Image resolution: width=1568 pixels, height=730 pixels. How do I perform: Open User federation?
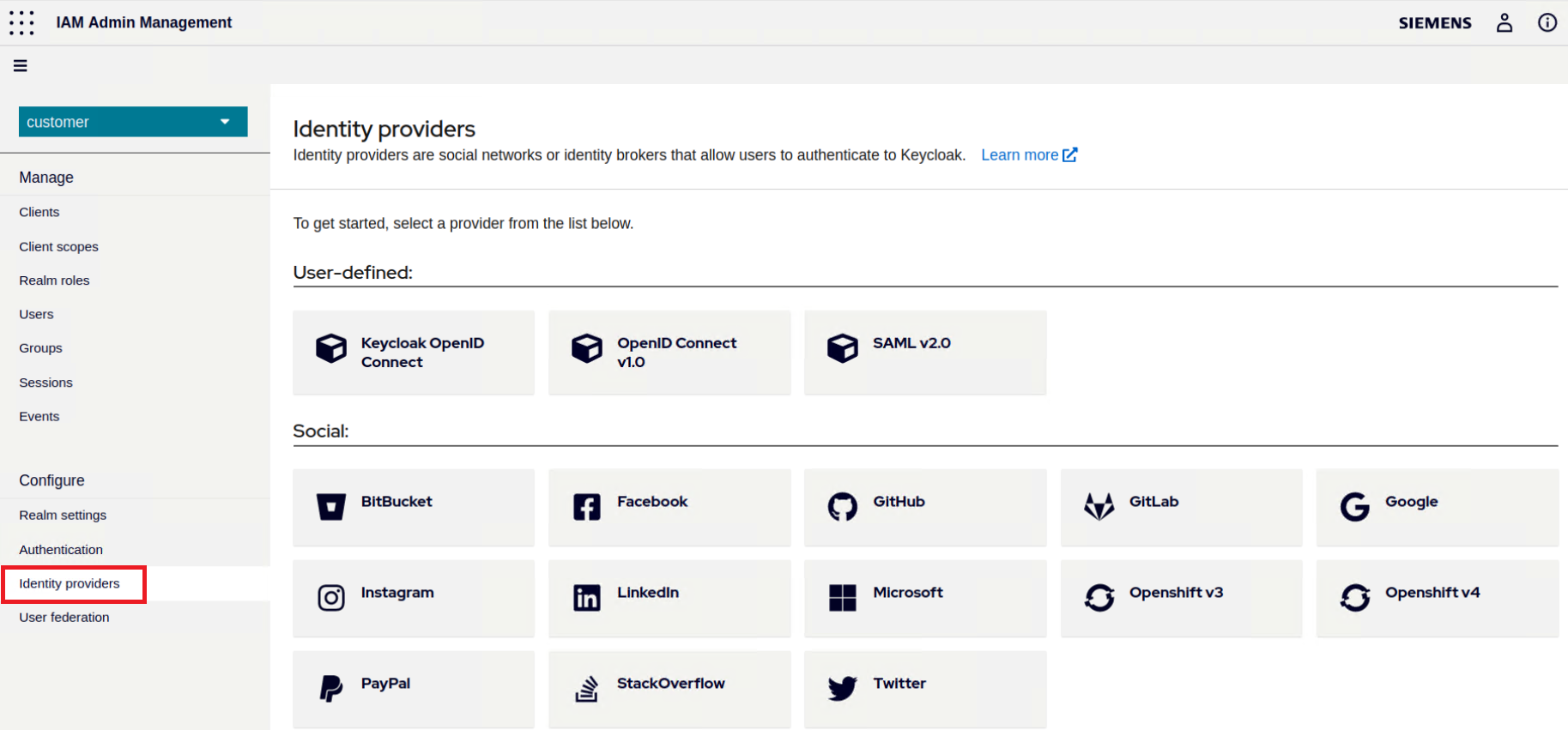64,617
